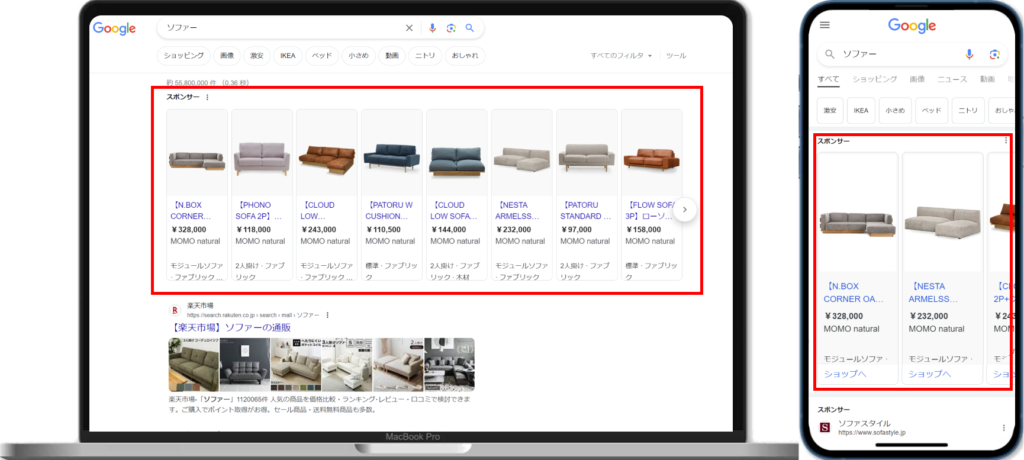The width and height of the screenshot is (1024, 460).
Task: Tap the ソファスタイル favicon on the phone
Action: 825,428
